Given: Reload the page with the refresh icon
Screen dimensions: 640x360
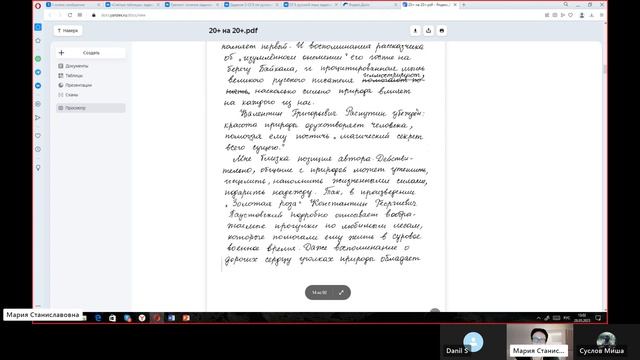Looking at the screenshot, I should [x=70, y=15].
